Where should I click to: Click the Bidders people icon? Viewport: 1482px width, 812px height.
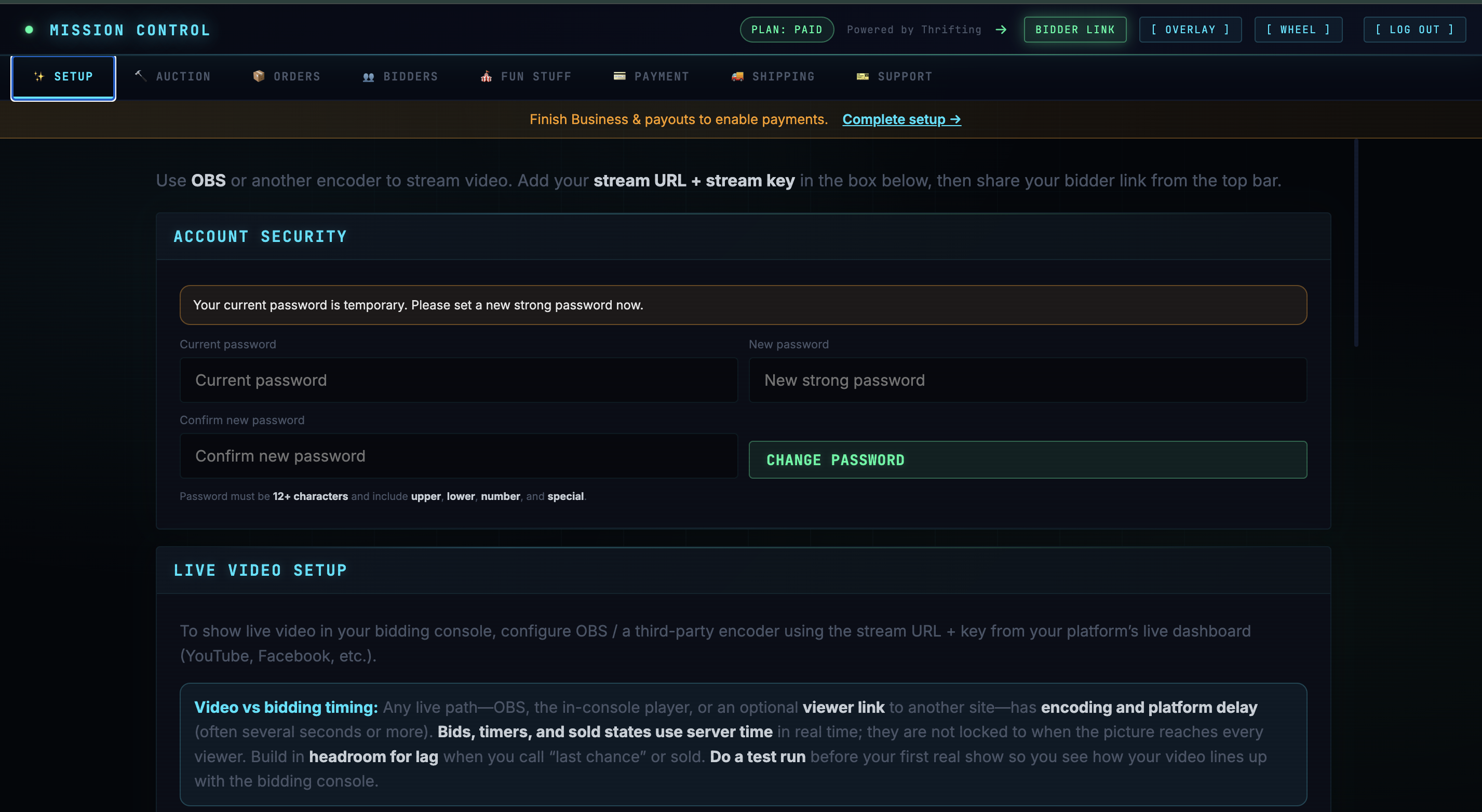(x=369, y=76)
